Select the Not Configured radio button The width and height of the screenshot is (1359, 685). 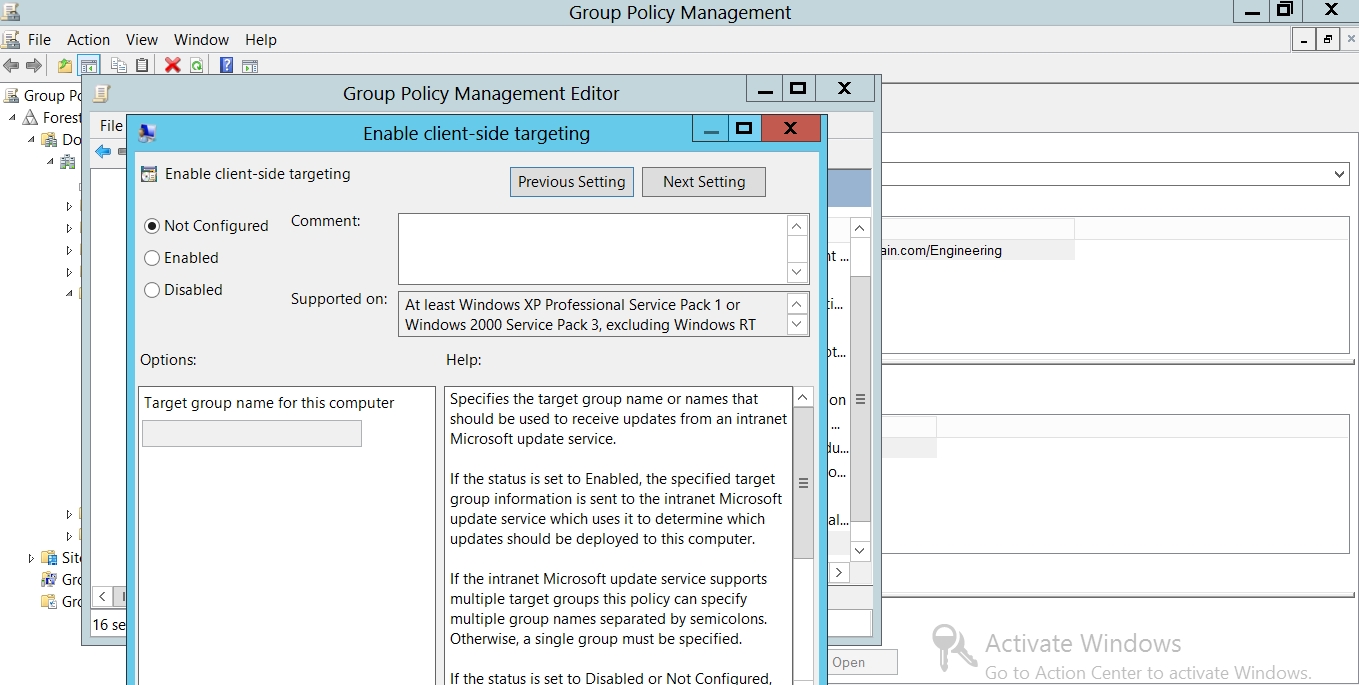152,226
